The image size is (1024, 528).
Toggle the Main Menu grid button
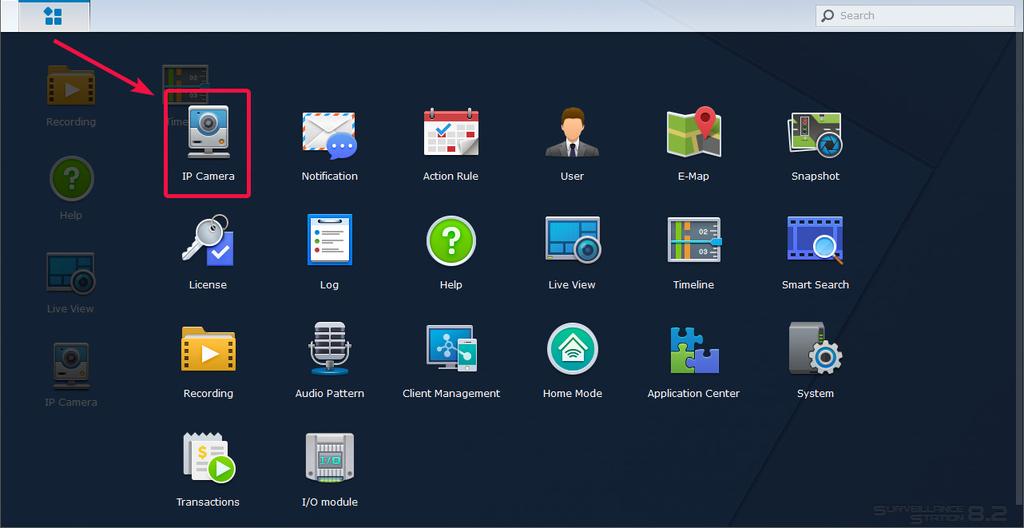tap(54, 16)
